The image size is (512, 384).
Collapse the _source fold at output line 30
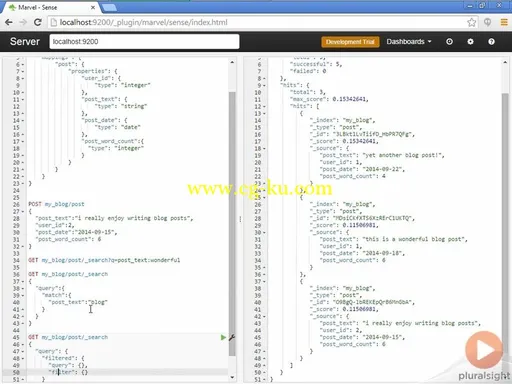coord(264,232)
